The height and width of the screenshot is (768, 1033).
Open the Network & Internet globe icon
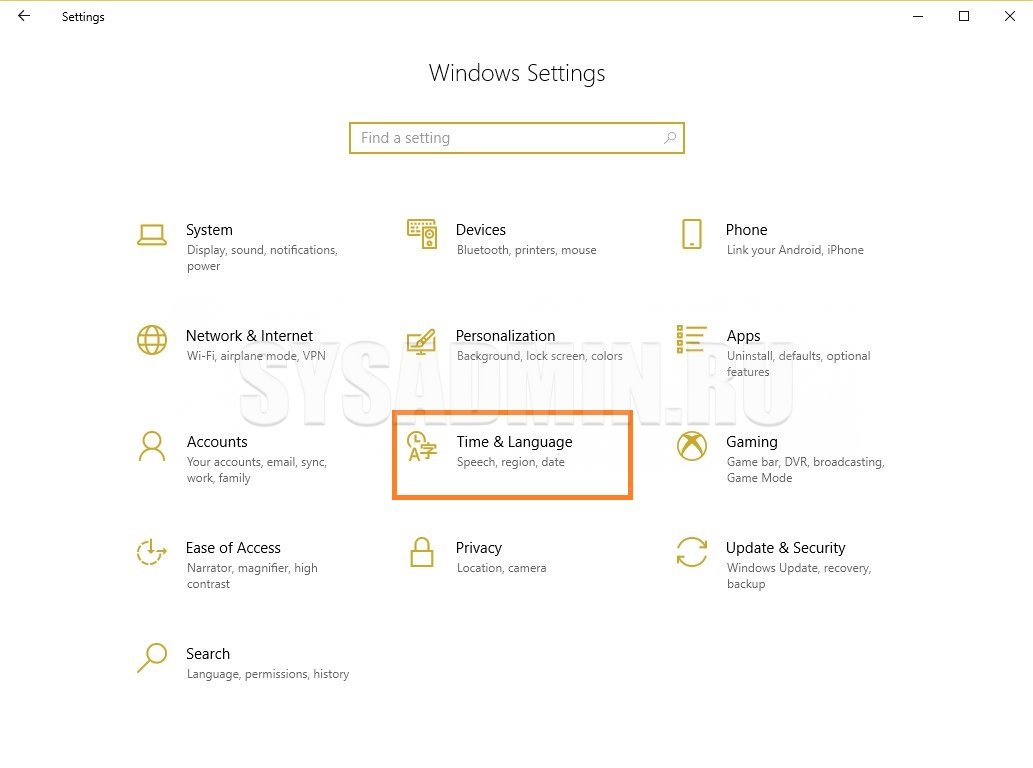coord(152,340)
